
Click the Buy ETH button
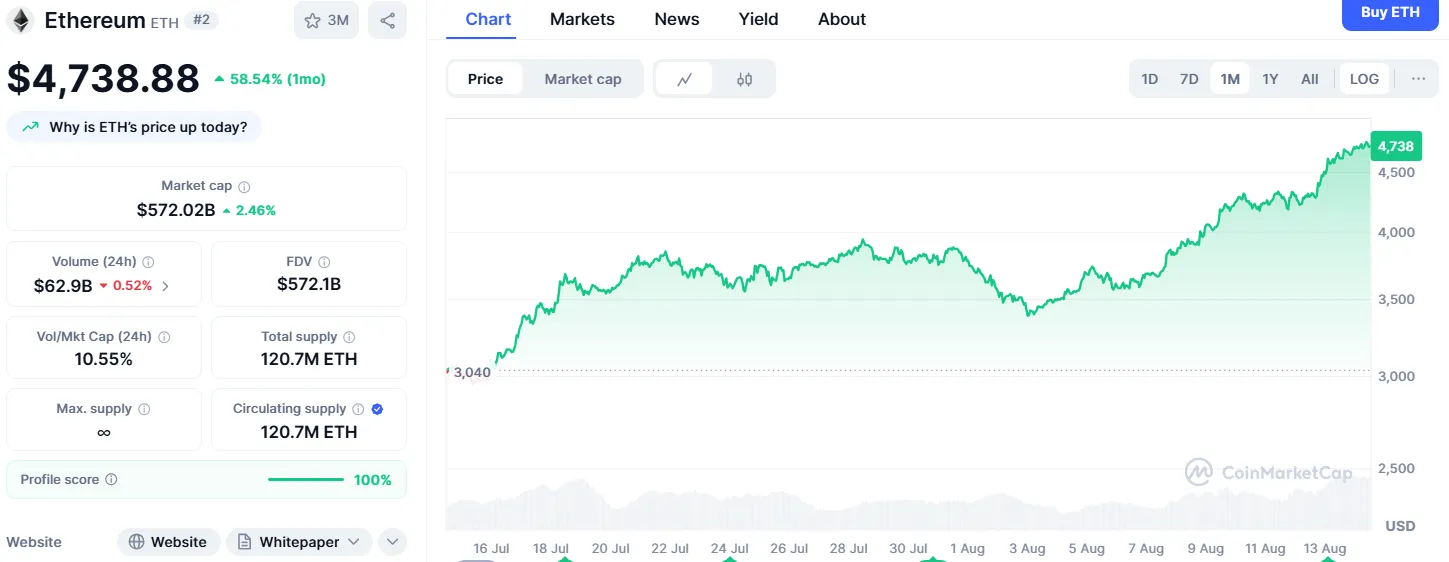1390,13
